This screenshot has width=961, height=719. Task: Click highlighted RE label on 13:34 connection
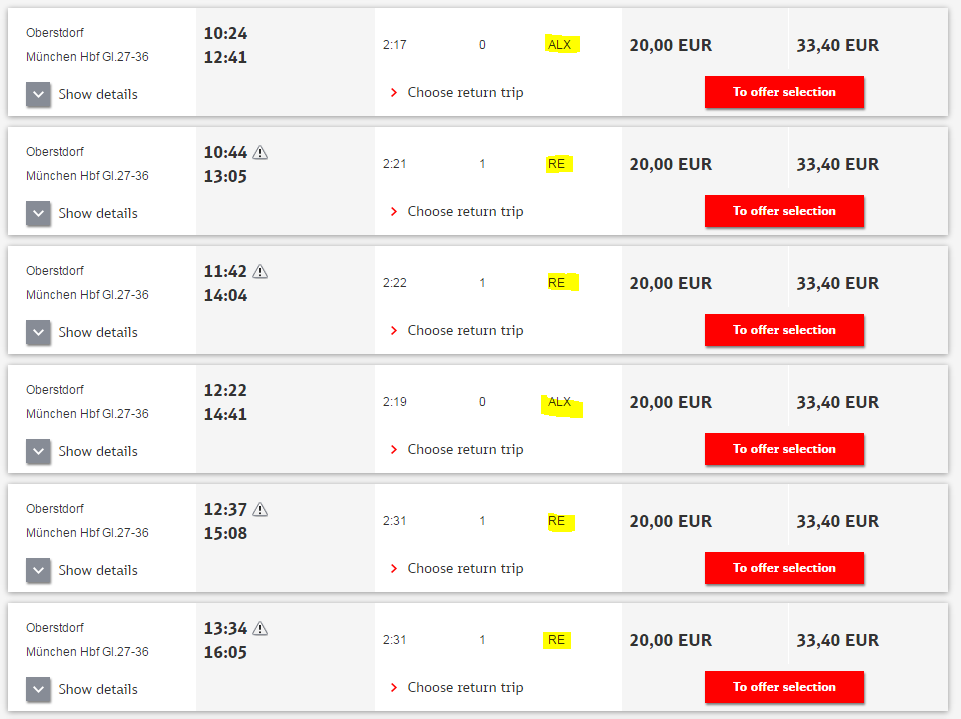click(x=556, y=640)
